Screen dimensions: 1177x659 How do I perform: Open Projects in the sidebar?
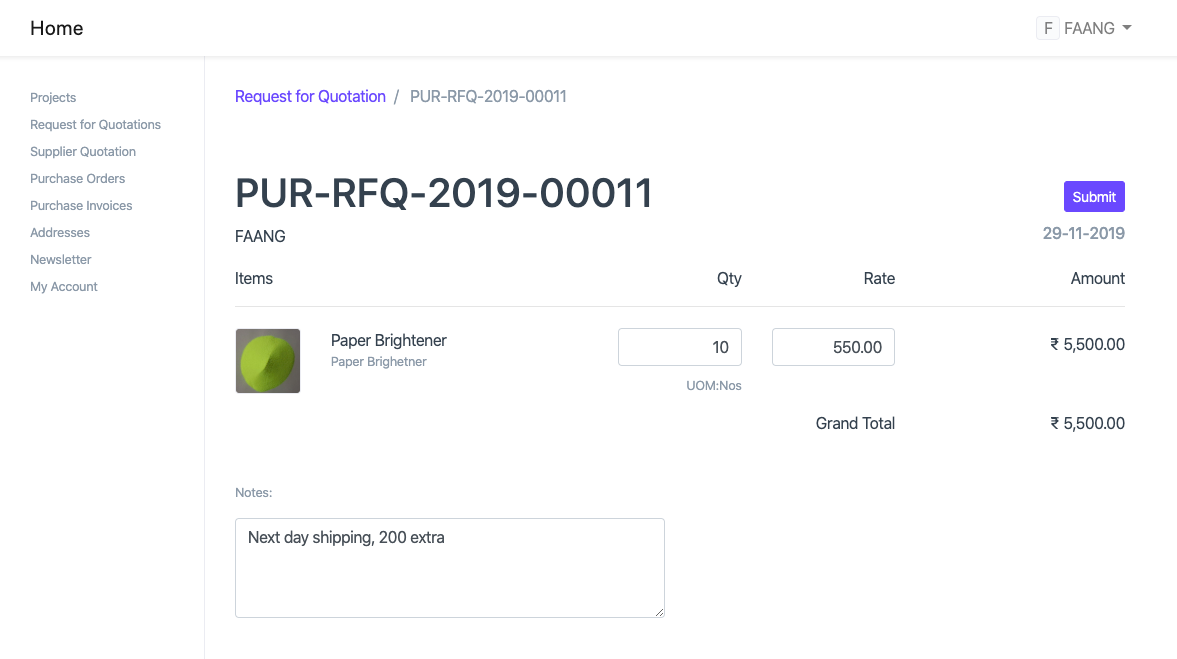click(x=53, y=97)
